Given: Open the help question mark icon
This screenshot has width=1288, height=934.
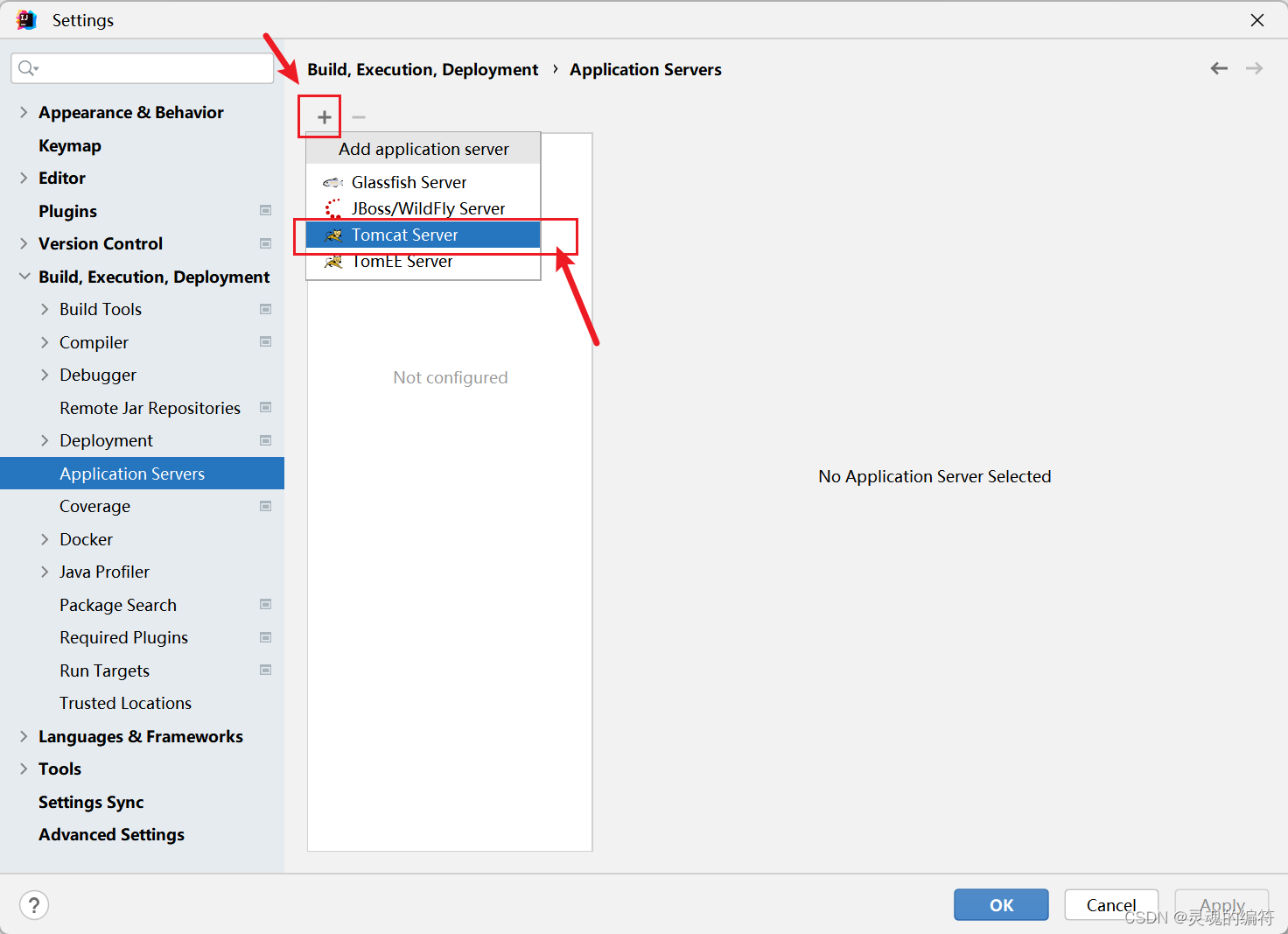Looking at the screenshot, I should coord(34,905).
